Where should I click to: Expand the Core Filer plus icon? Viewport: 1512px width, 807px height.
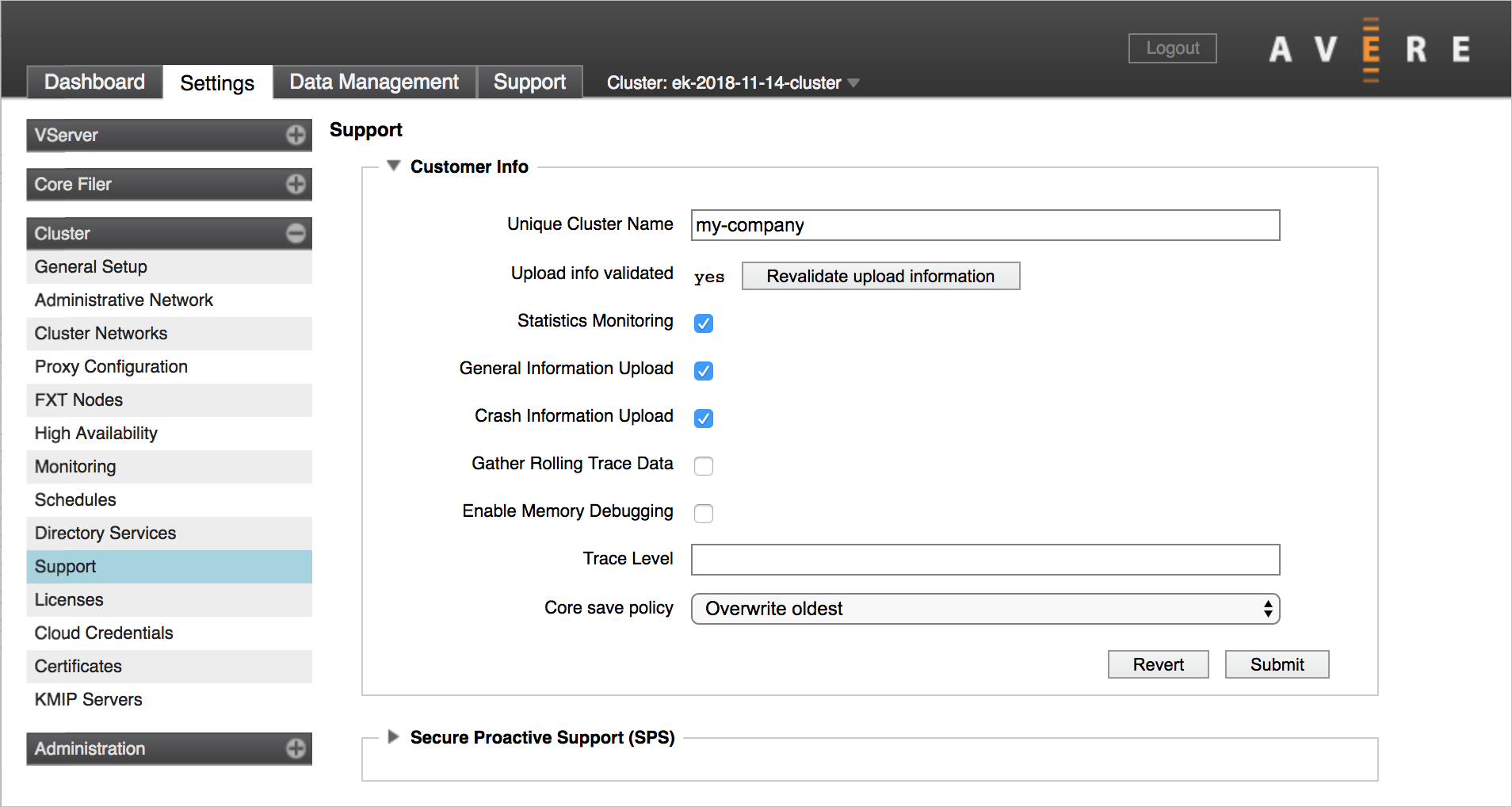click(296, 185)
